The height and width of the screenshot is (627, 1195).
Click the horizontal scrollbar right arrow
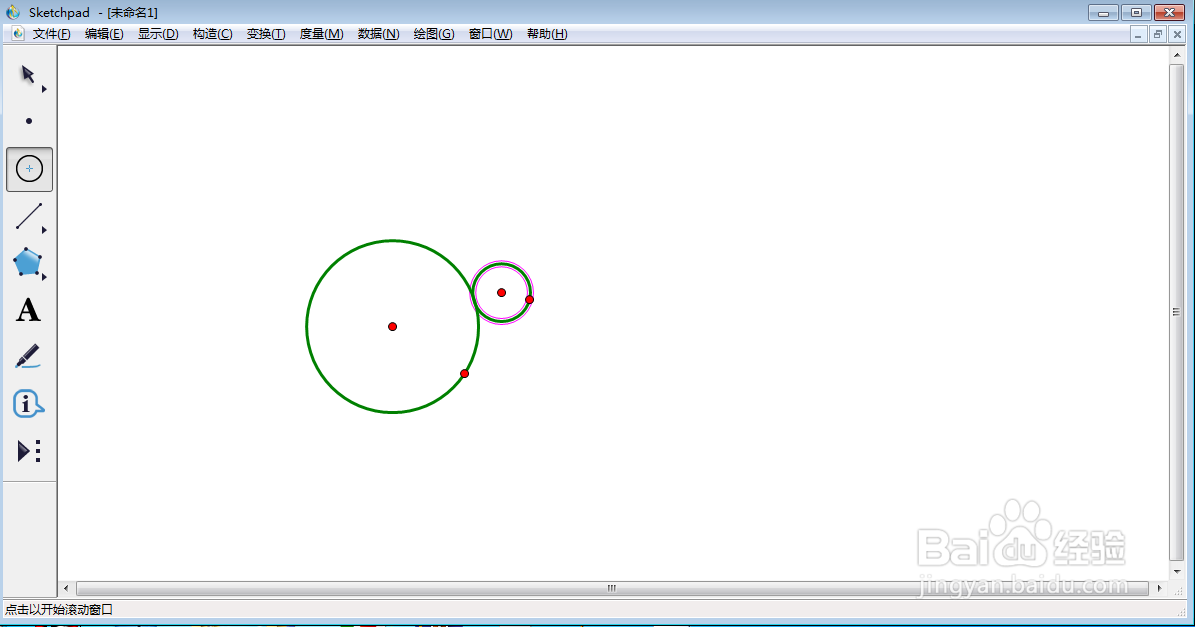coord(1159,588)
